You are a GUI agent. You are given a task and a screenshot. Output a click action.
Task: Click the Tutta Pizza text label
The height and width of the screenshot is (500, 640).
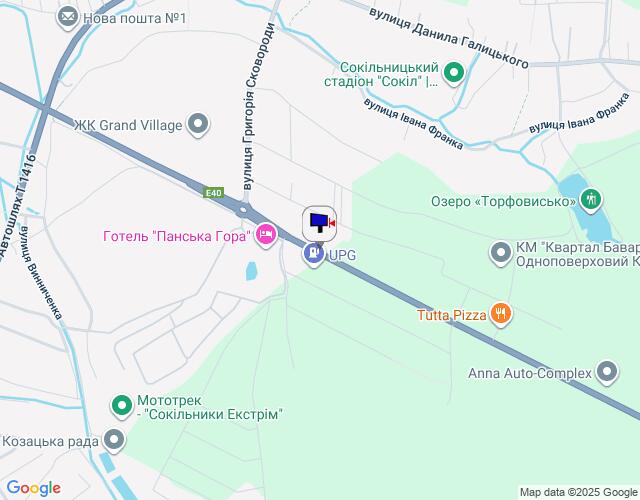pos(451,315)
